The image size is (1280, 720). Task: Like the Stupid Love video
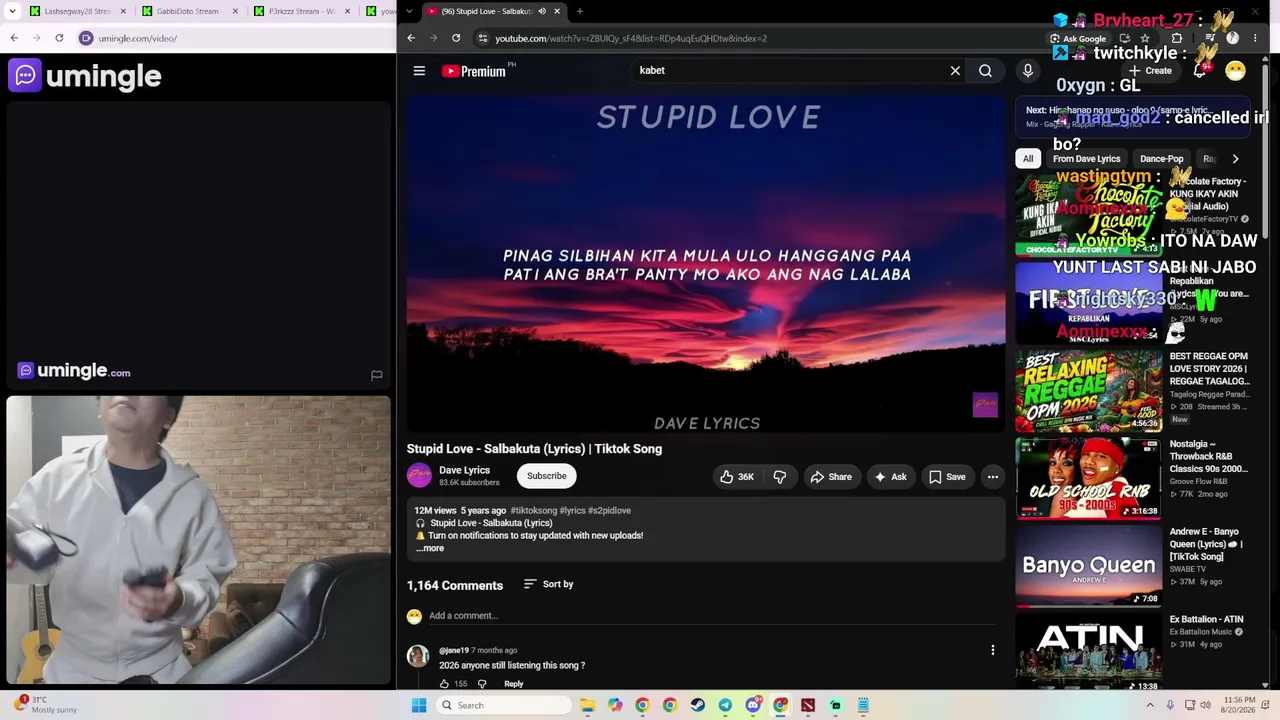point(737,477)
